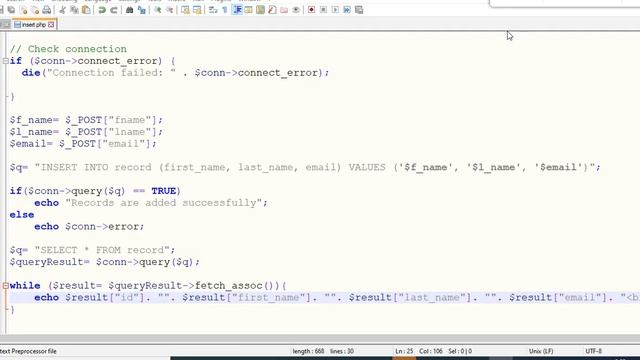Toggle file monitoring eye icon
The image size is (640, 360).
pos(296,10)
